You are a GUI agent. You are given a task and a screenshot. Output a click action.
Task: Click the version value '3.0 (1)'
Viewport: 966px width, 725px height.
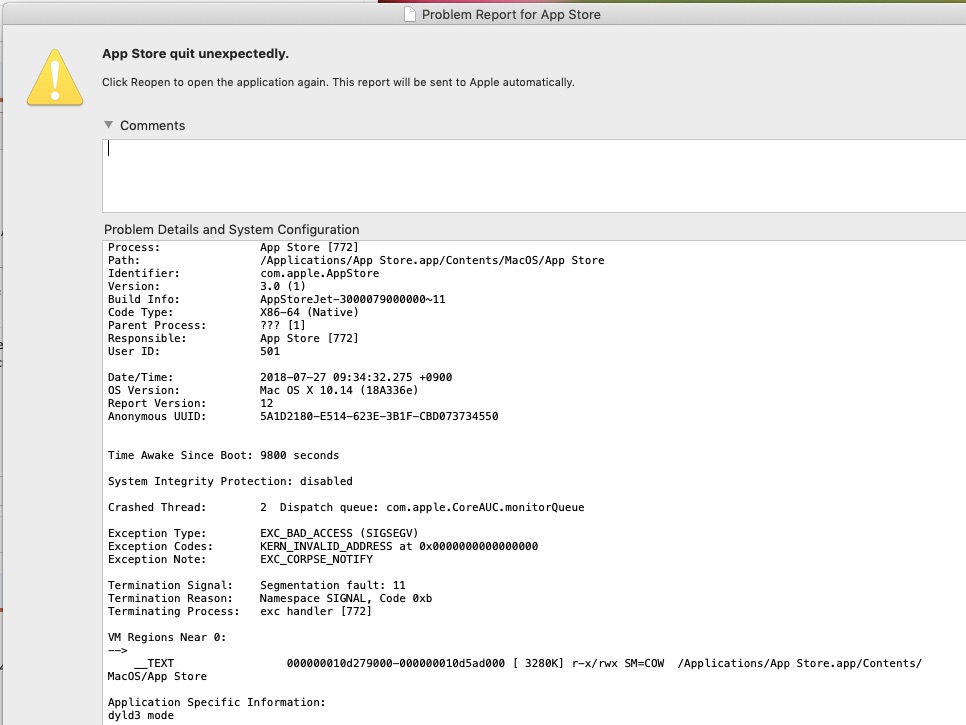282,286
